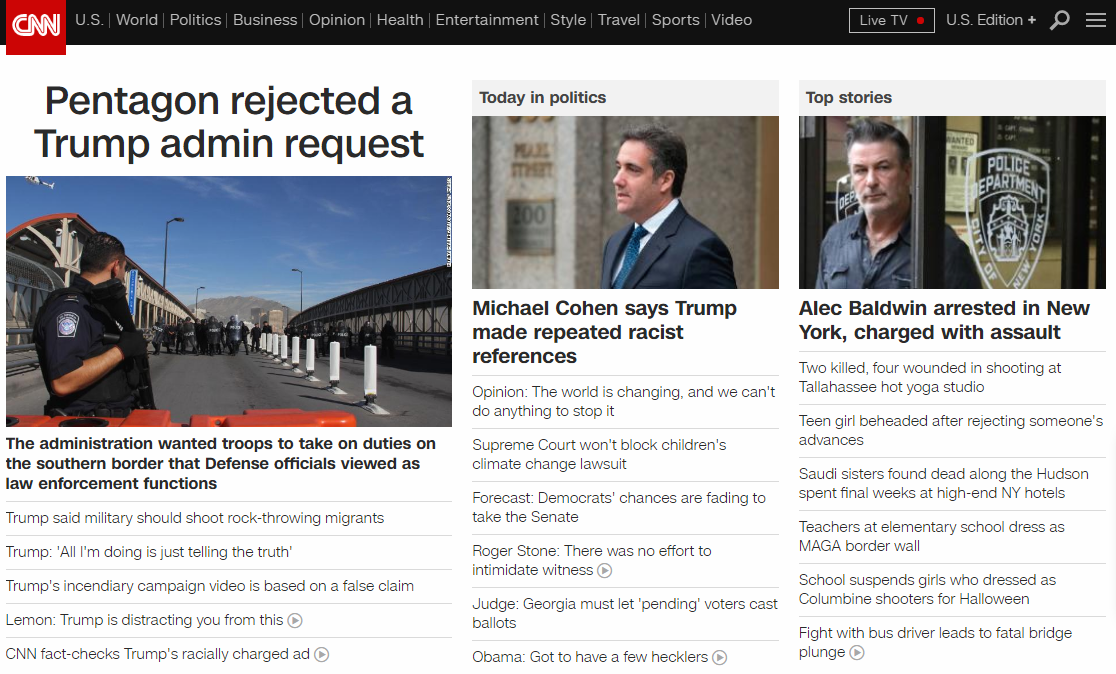This screenshot has height=674, width=1116.
Task: Open Obama: Got to have a few hecklers
Action: coord(590,658)
